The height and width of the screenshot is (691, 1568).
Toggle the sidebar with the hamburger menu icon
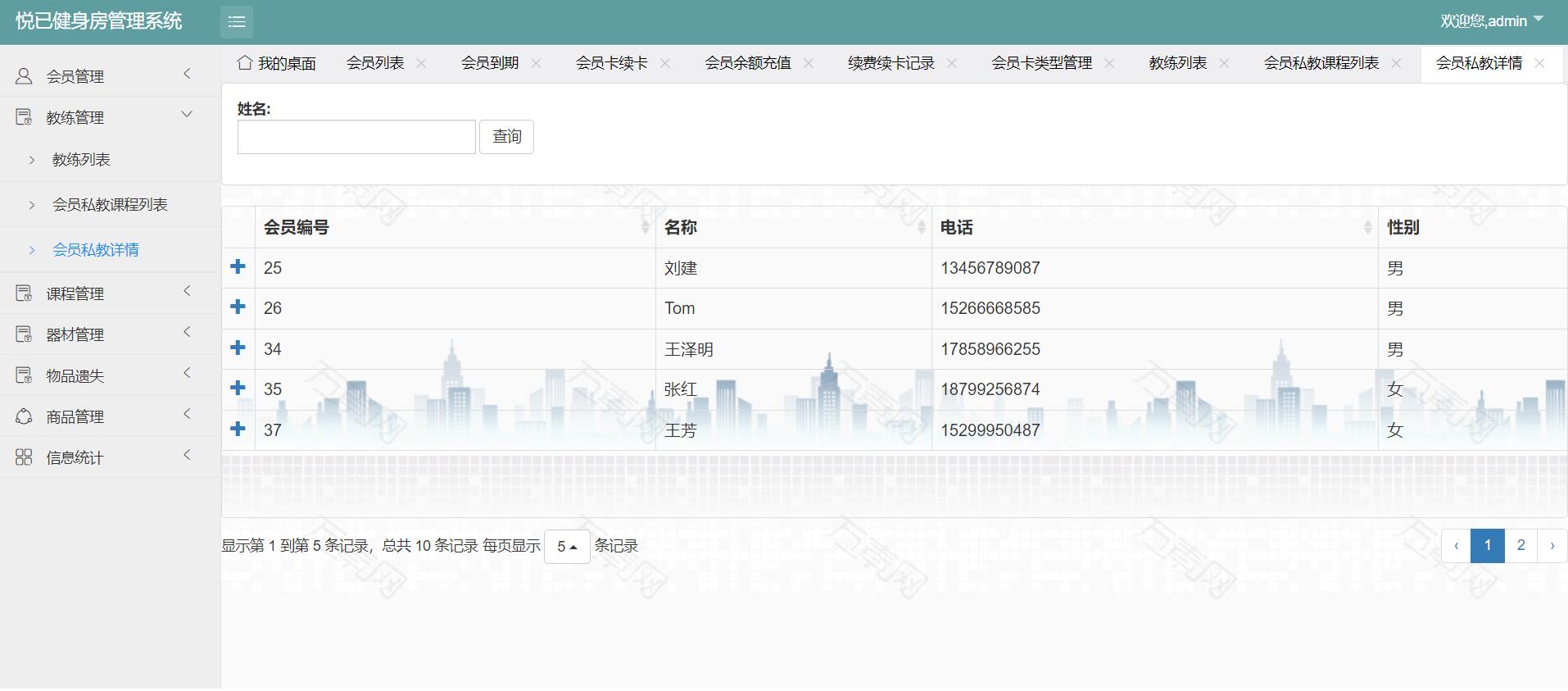tap(237, 22)
